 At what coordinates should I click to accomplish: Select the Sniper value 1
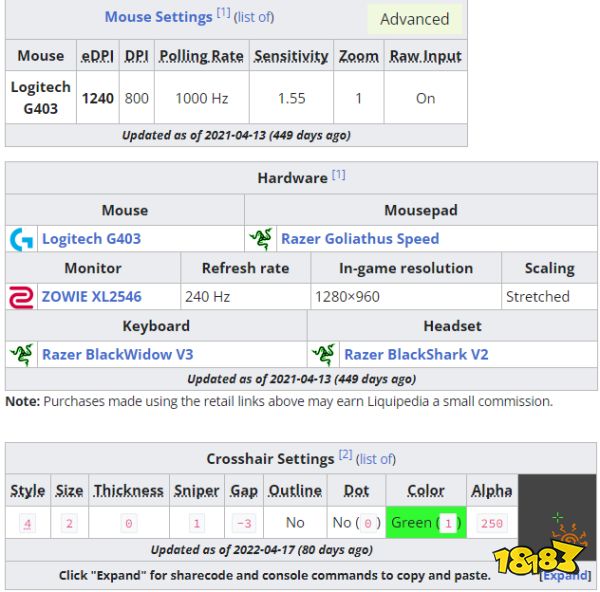(x=197, y=523)
